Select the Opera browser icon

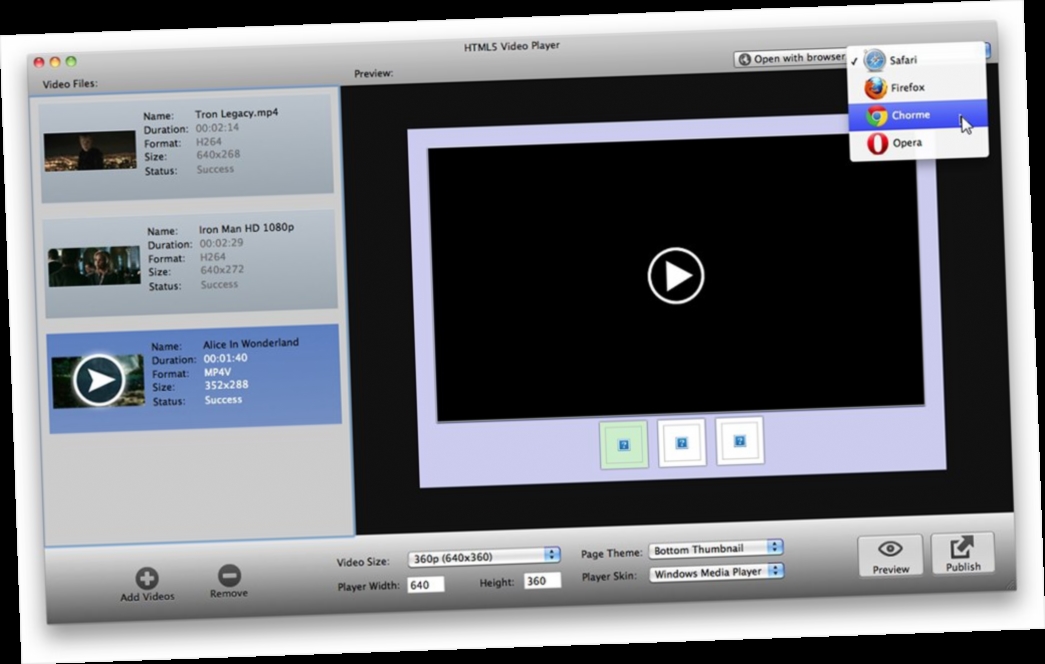click(873, 142)
